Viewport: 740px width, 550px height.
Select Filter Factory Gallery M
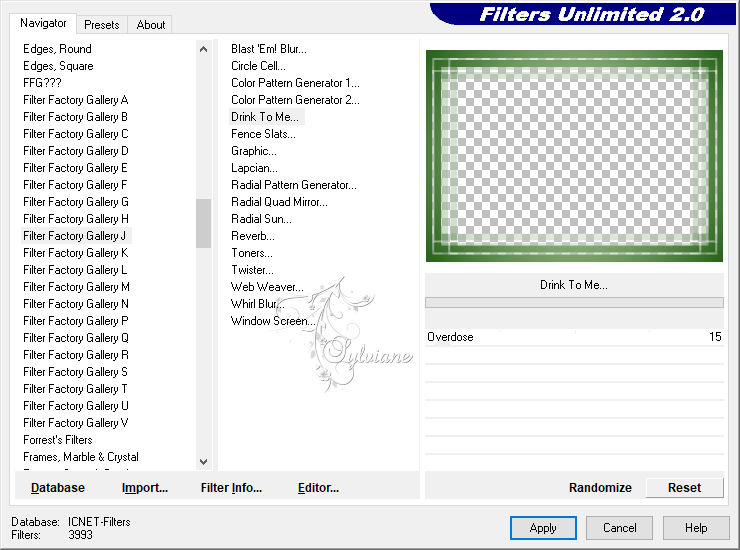[x=76, y=287]
